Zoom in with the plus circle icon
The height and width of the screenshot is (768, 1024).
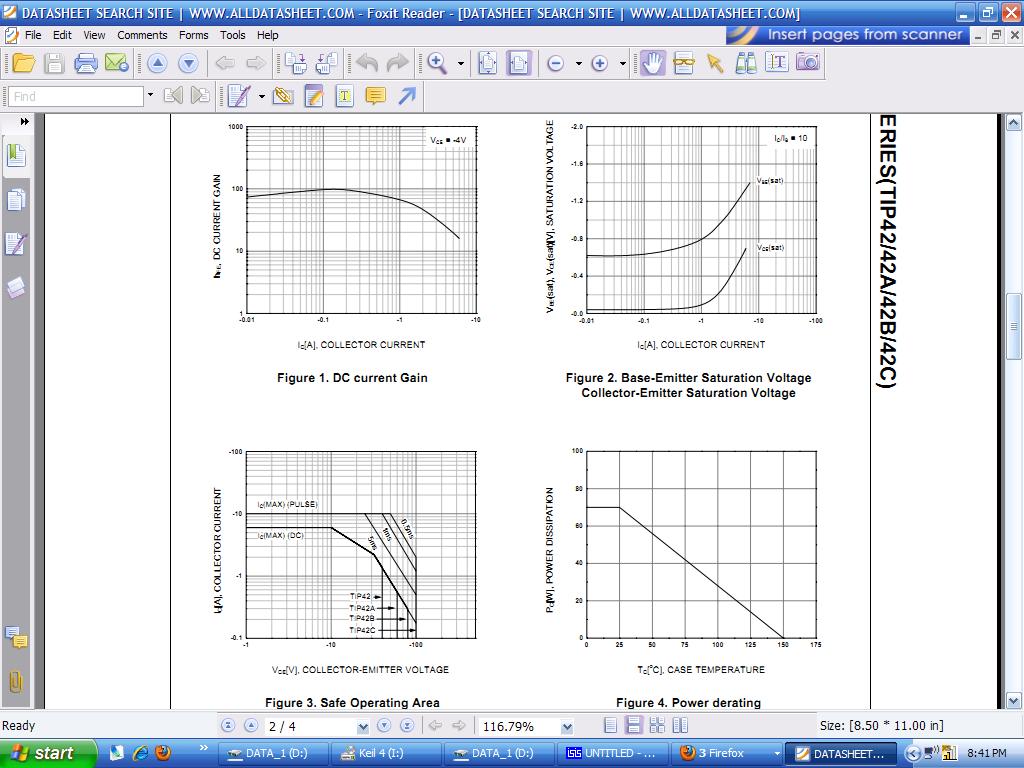(600, 63)
